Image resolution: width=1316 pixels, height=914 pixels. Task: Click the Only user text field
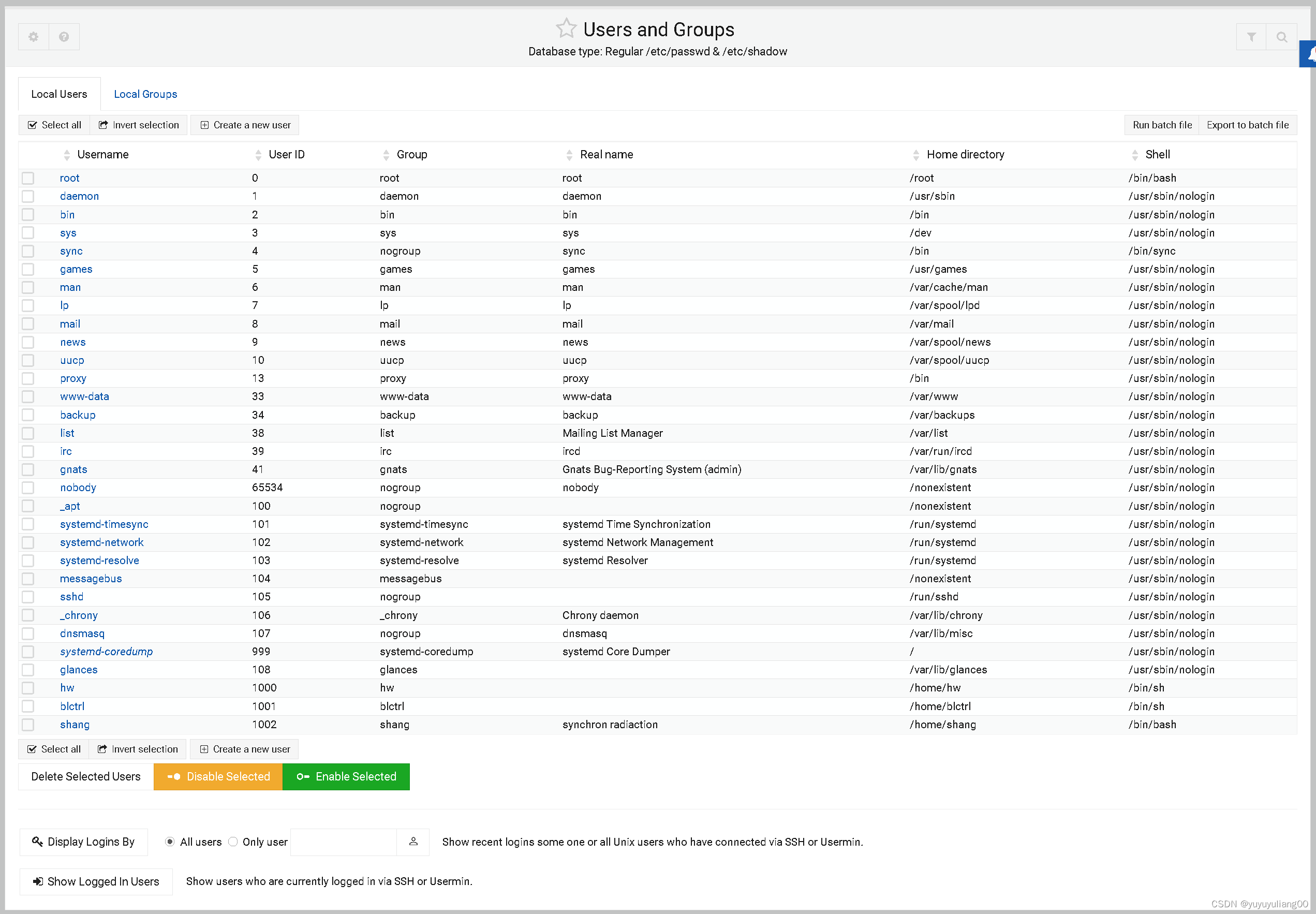point(344,841)
